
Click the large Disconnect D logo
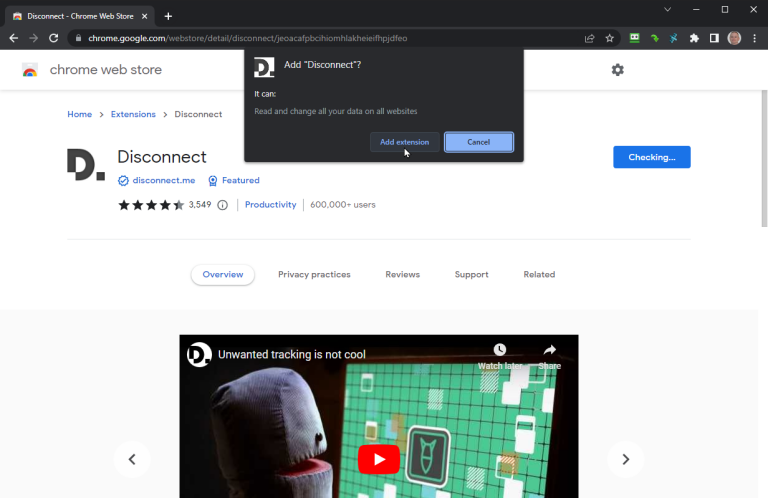[86, 165]
